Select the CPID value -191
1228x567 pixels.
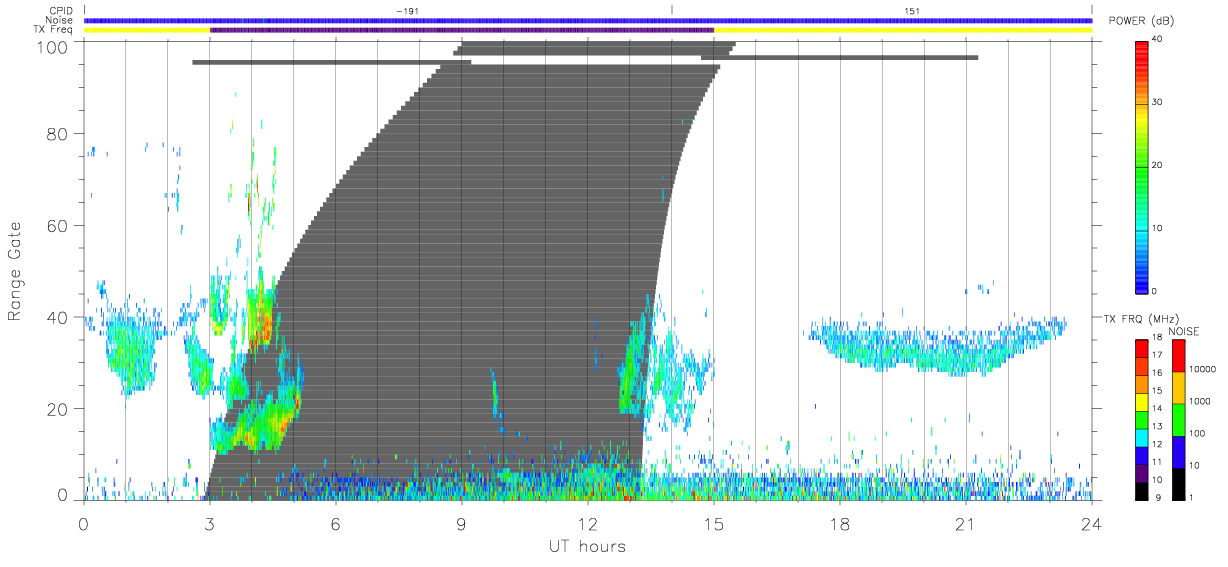(406, 11)
